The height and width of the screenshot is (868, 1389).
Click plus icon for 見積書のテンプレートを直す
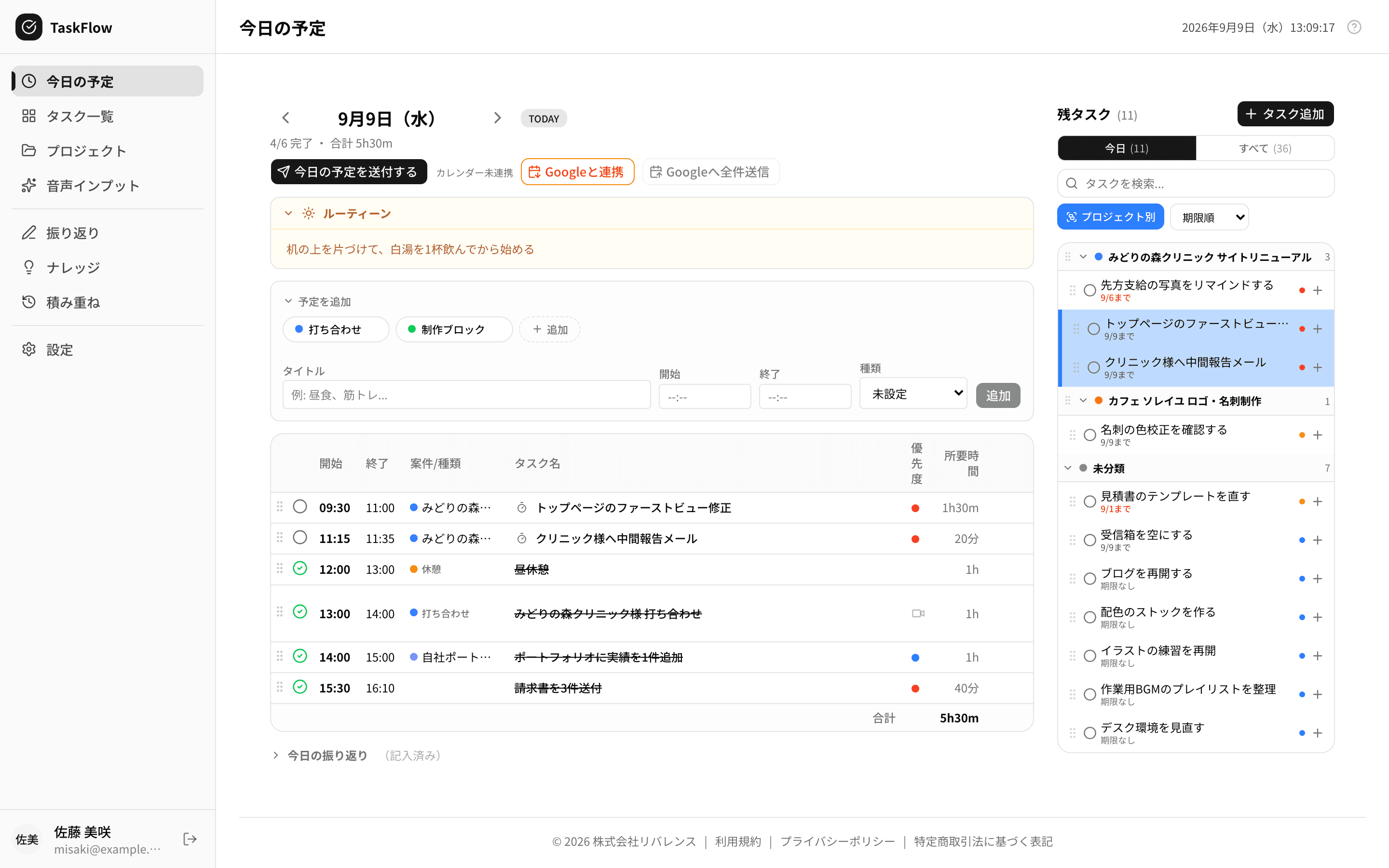pyautogui.click(x=1318, y=502)
